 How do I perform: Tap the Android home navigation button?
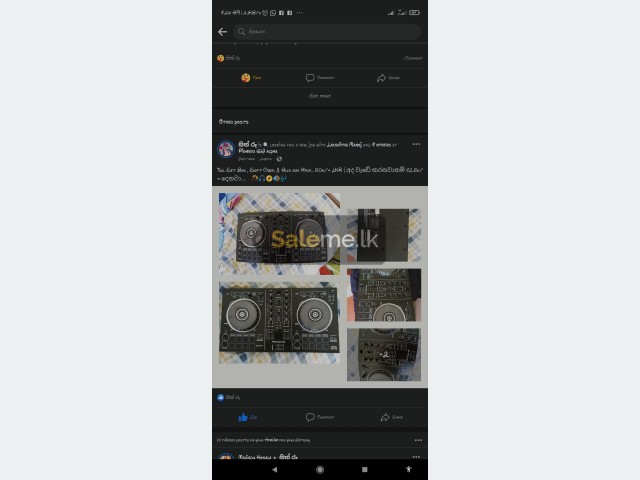[x=320, y=469]
